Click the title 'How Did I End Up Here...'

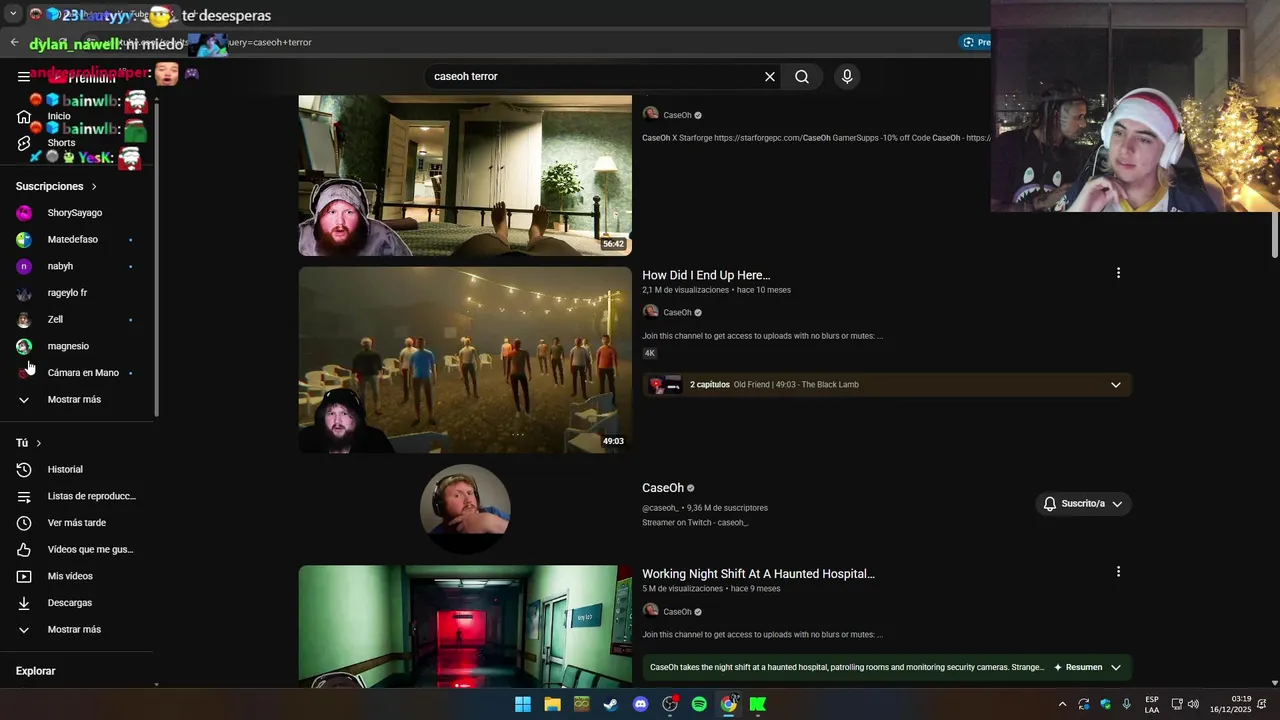point(706,275)
